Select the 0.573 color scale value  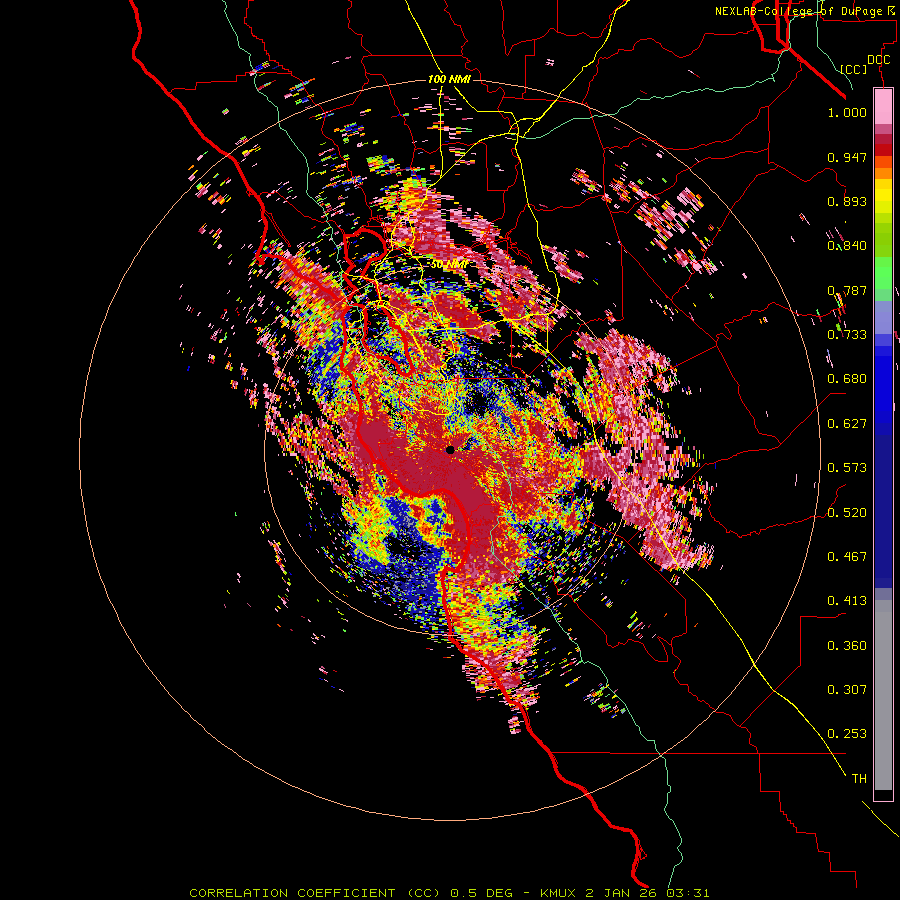pyautogui.click(x=847, y=468)
